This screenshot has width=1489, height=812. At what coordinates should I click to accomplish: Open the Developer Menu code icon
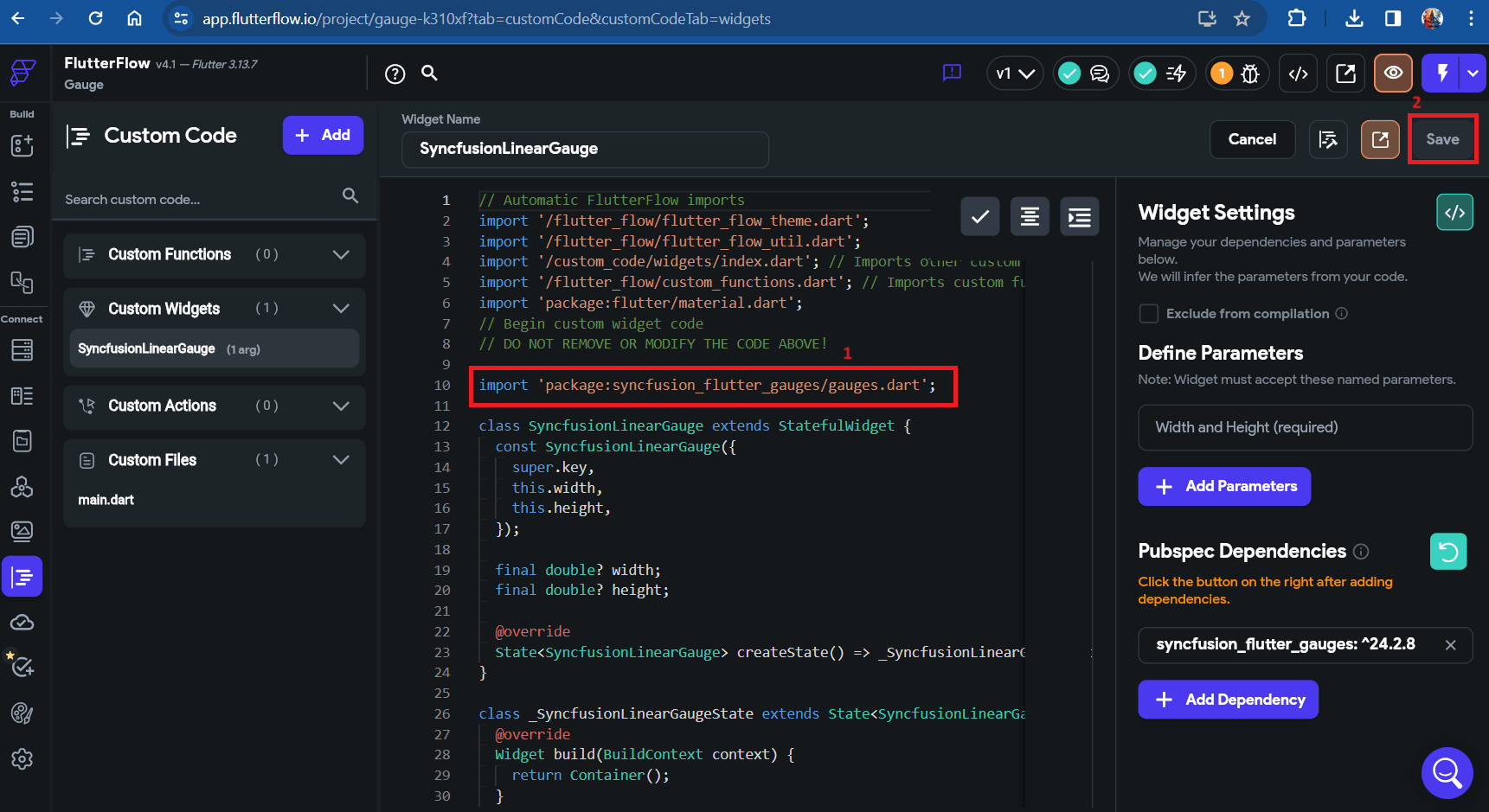(x=1298, y=74)
